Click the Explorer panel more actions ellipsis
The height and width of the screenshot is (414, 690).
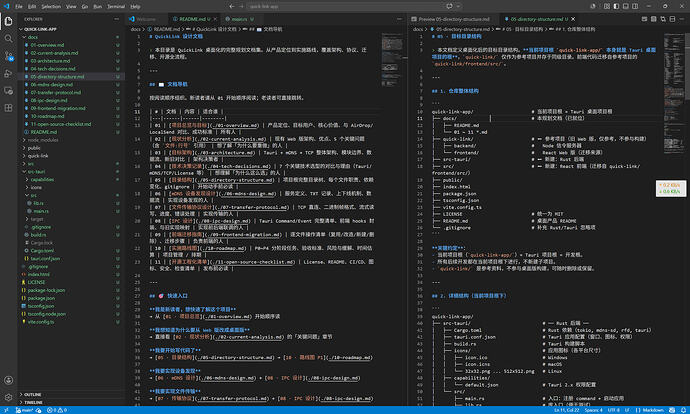pyautogui.click(x=116, y=19)
